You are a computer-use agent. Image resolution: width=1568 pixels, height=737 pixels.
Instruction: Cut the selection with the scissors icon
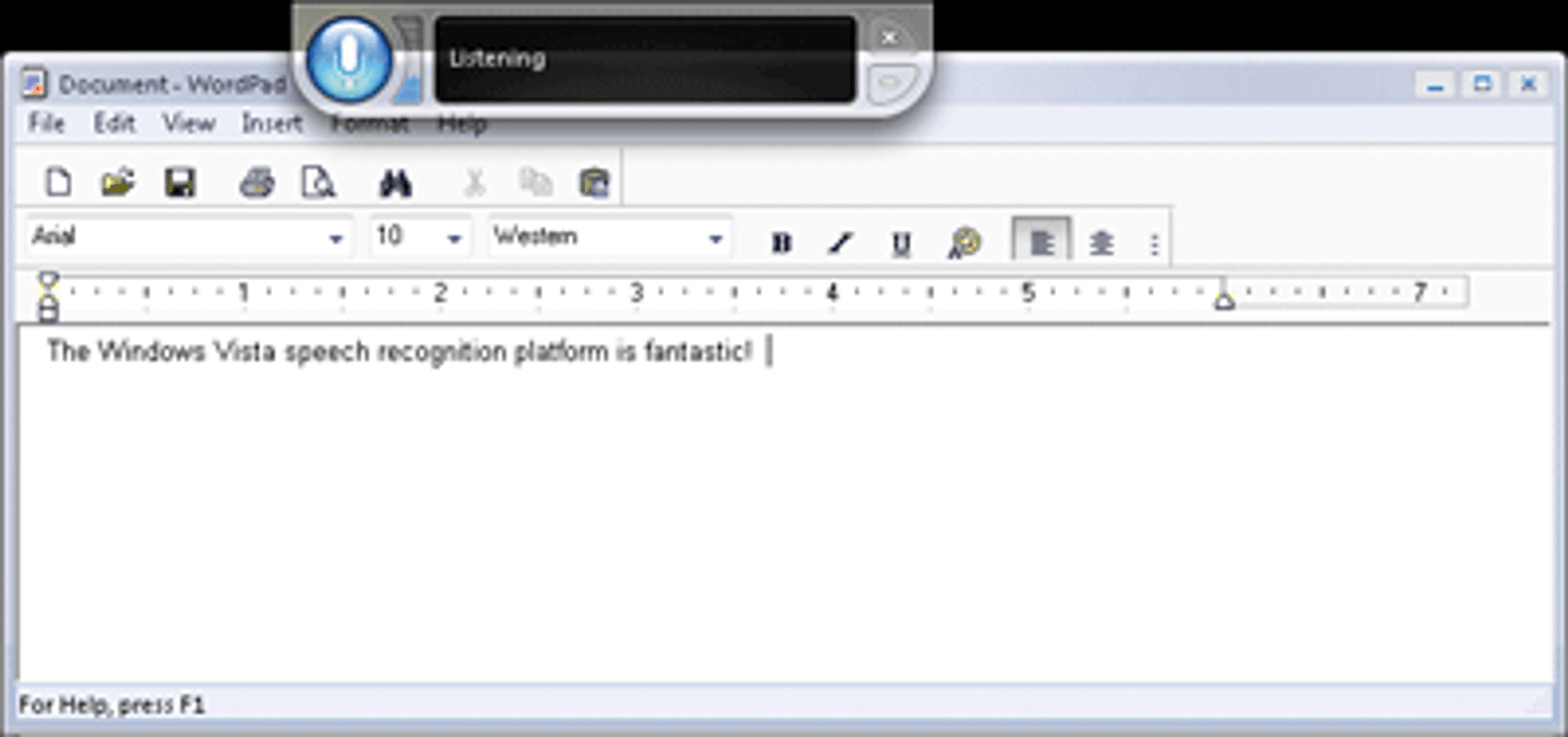coord(474,183)
